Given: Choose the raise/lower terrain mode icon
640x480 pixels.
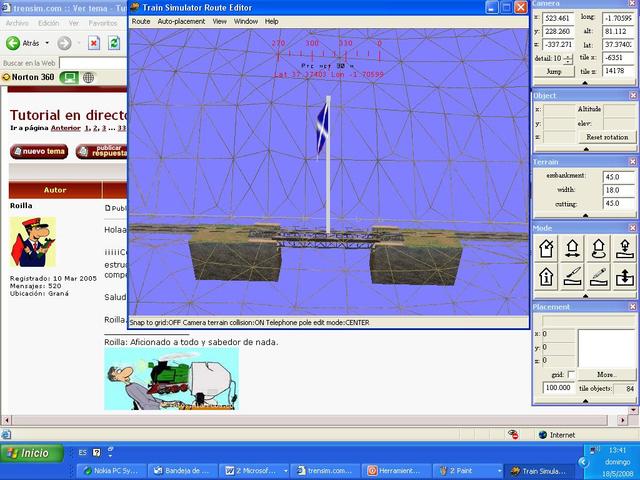Looking at the screenshot, I should point(624,276).
